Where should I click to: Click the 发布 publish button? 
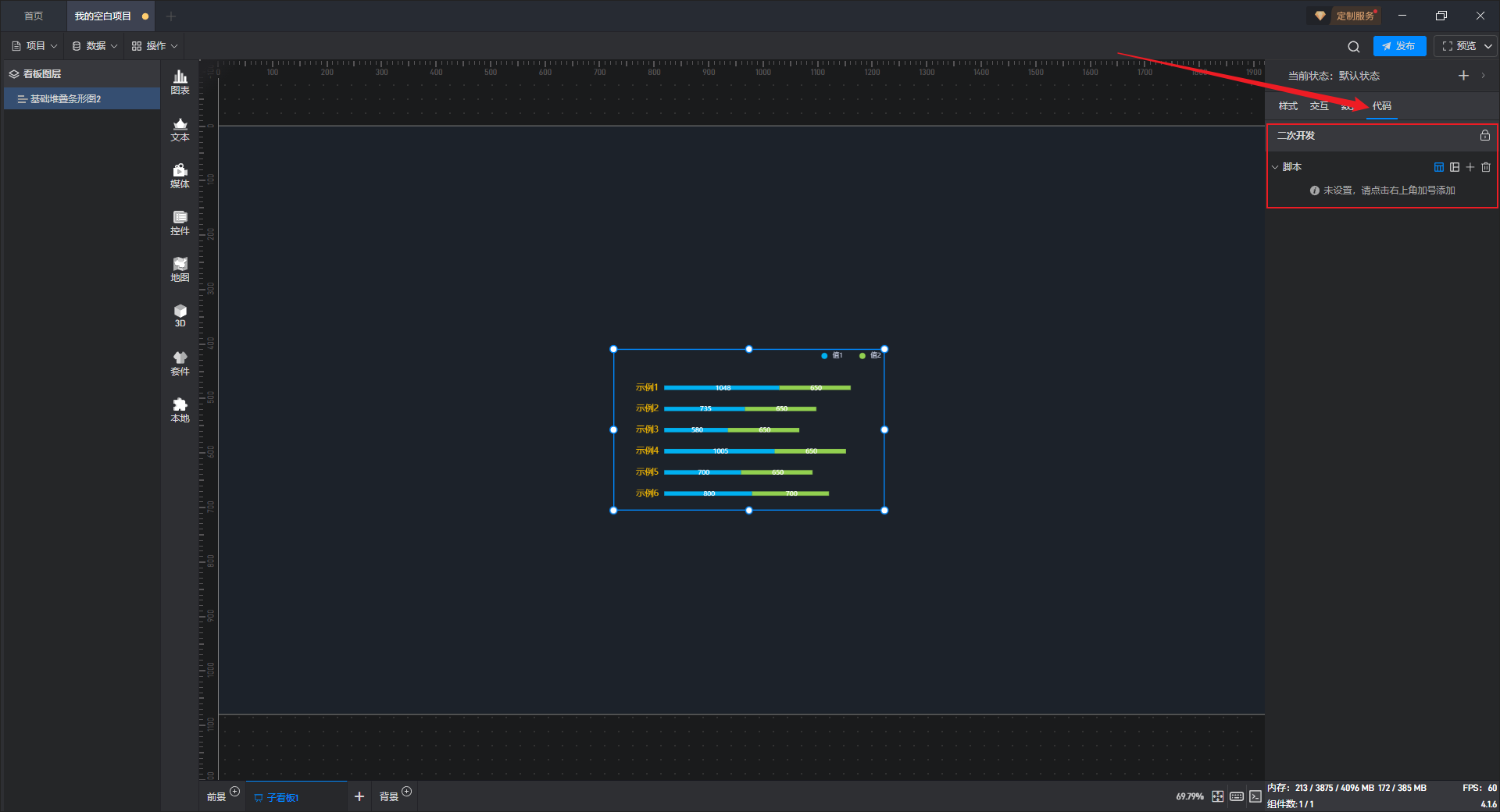1399,46
